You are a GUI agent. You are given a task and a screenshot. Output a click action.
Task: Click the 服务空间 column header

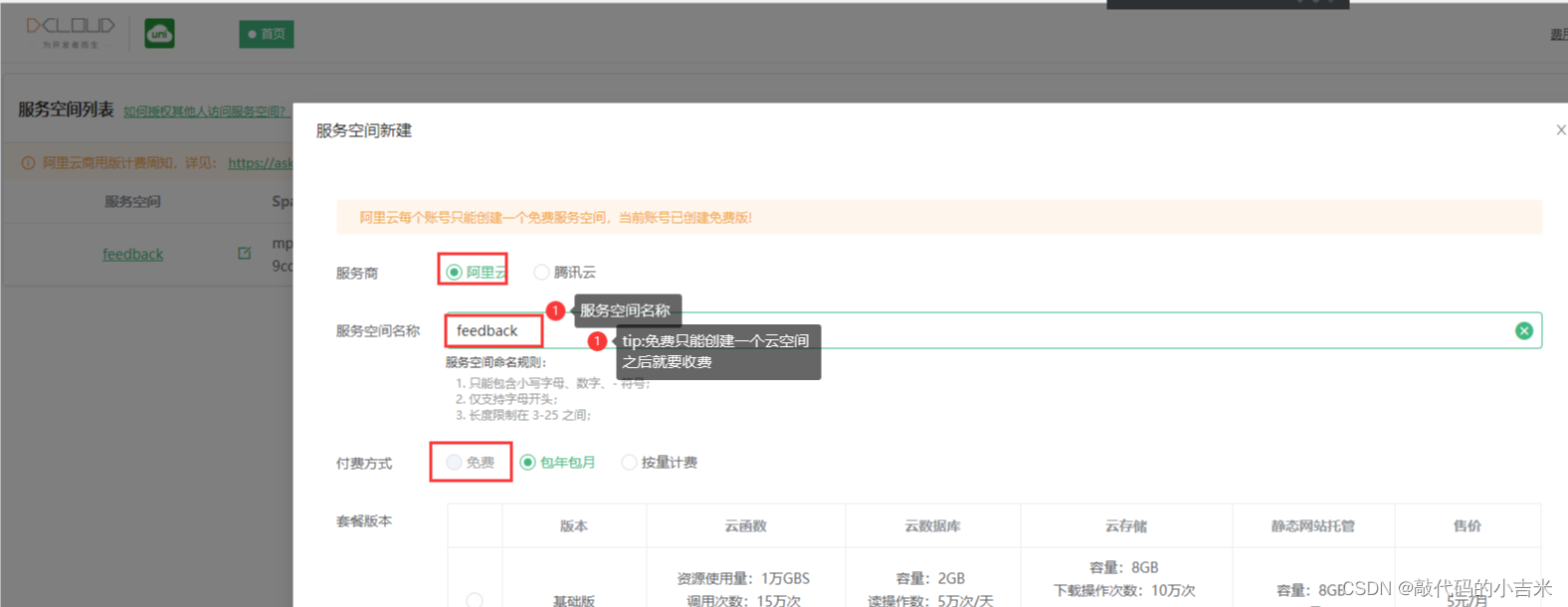(x=132, y=202)
